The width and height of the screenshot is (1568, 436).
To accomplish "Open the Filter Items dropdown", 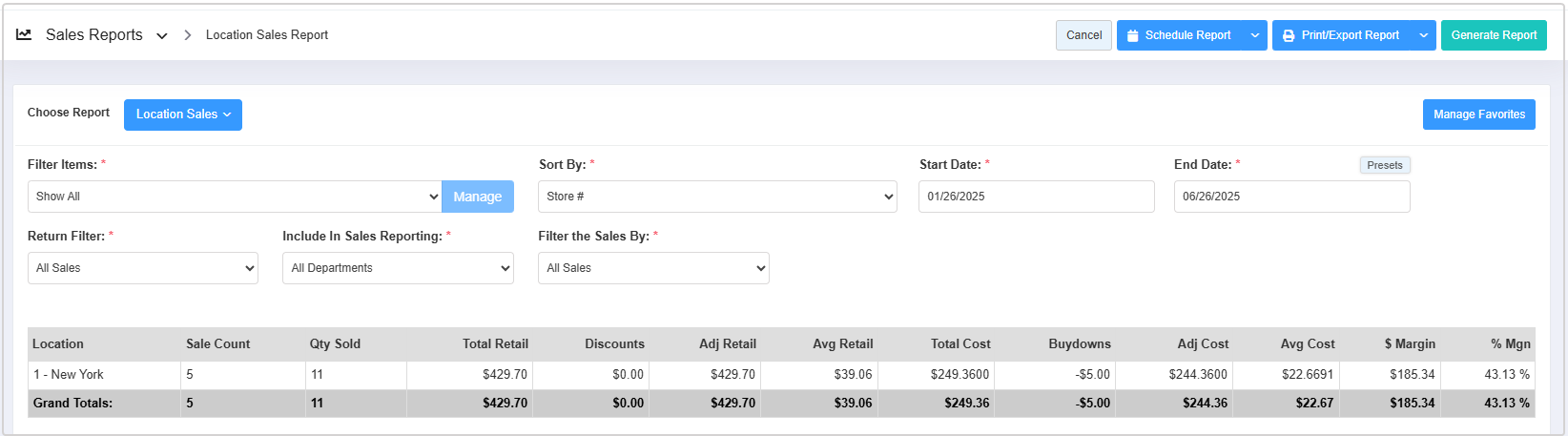I will point(234,197).
